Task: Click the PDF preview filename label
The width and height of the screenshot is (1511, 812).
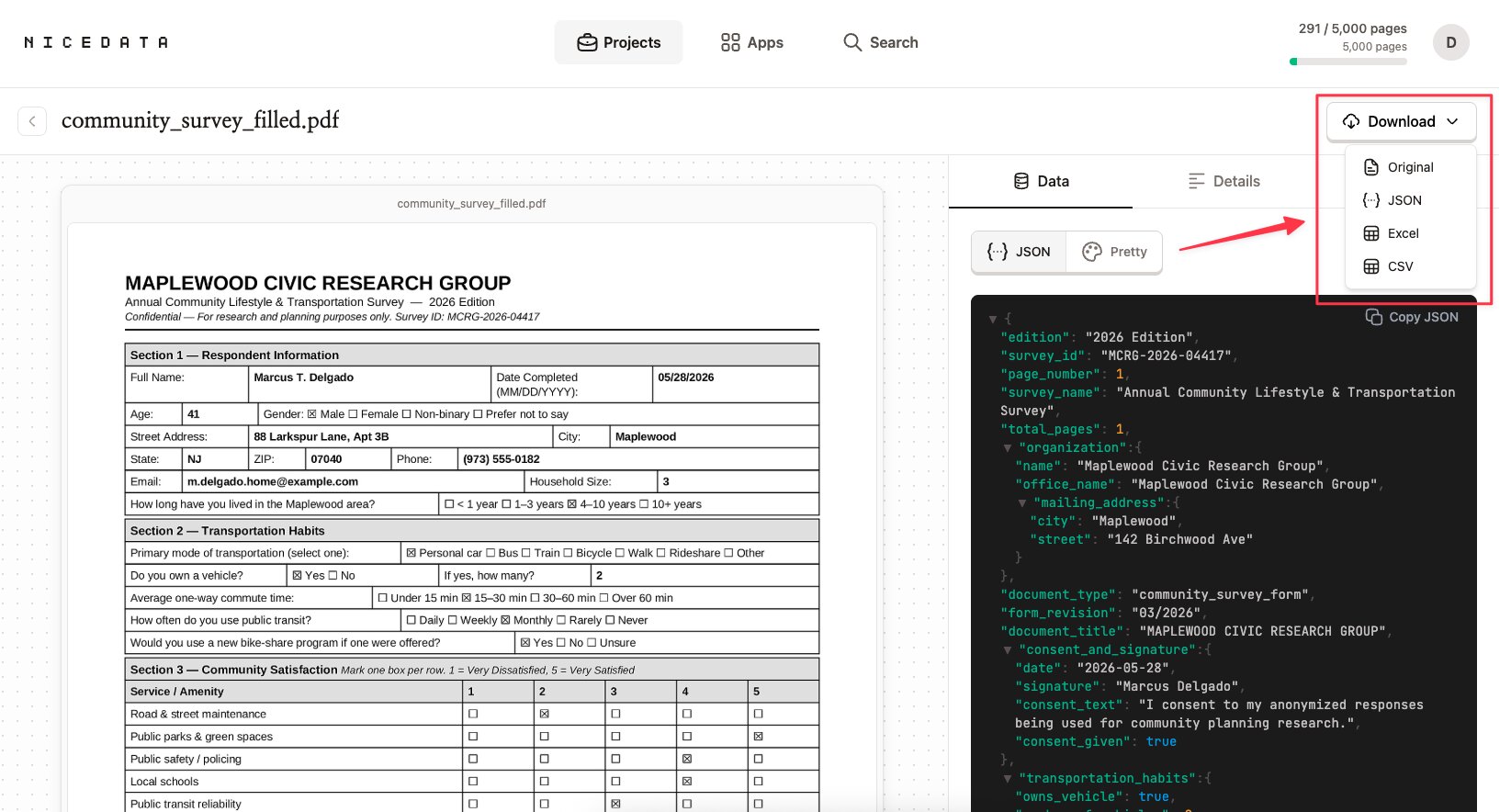Action: click(x=471, y=204)
